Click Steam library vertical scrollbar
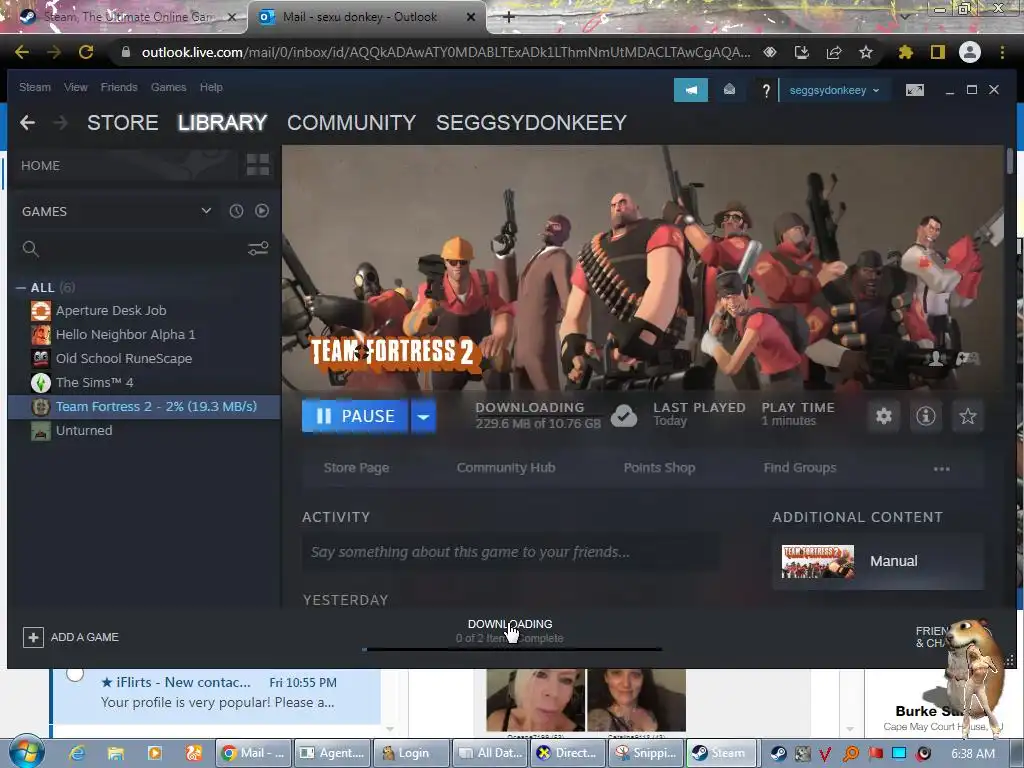Screen dimensions: 1024x768 pos(1010,160)
